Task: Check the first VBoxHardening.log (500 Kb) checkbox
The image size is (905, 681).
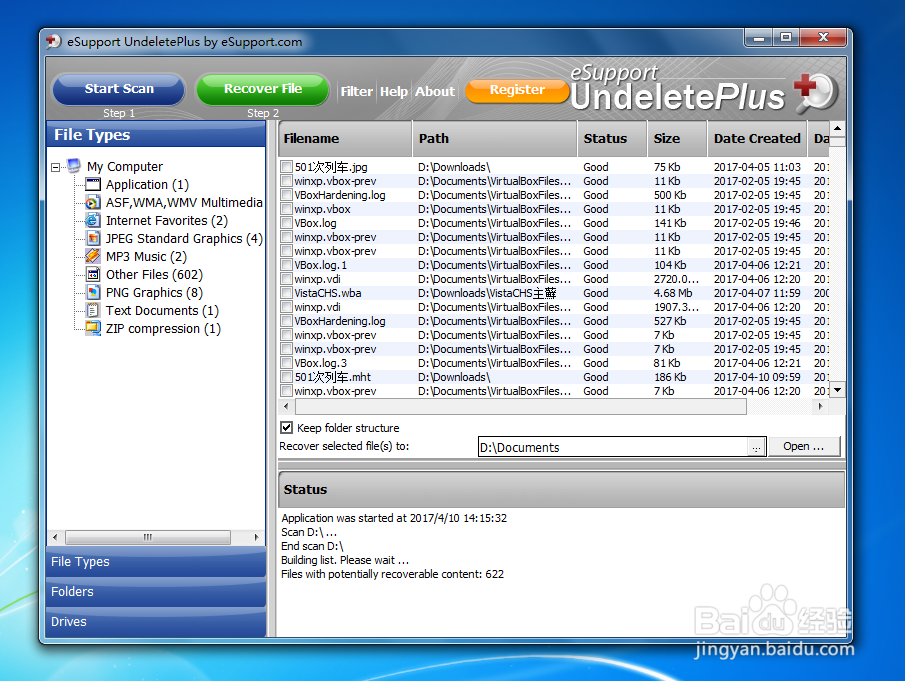Action: click(x=286, y=195)
